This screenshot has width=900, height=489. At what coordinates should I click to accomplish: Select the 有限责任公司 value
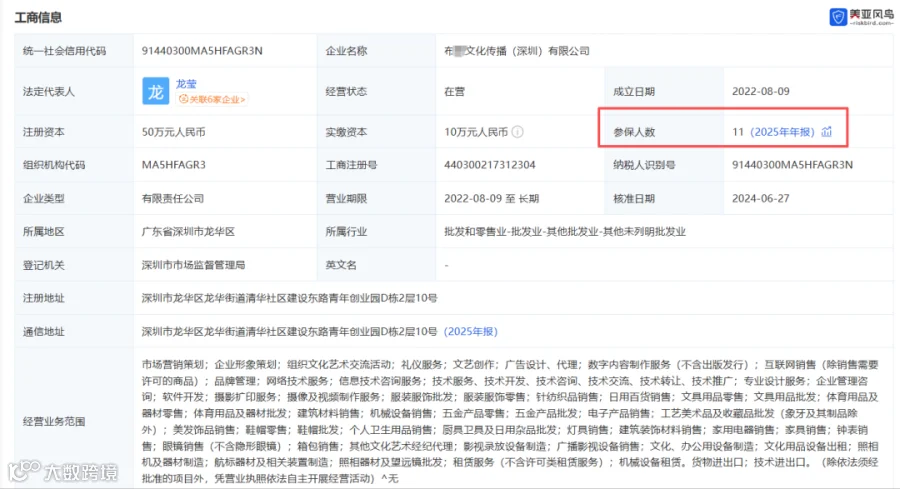pos(173,199)
